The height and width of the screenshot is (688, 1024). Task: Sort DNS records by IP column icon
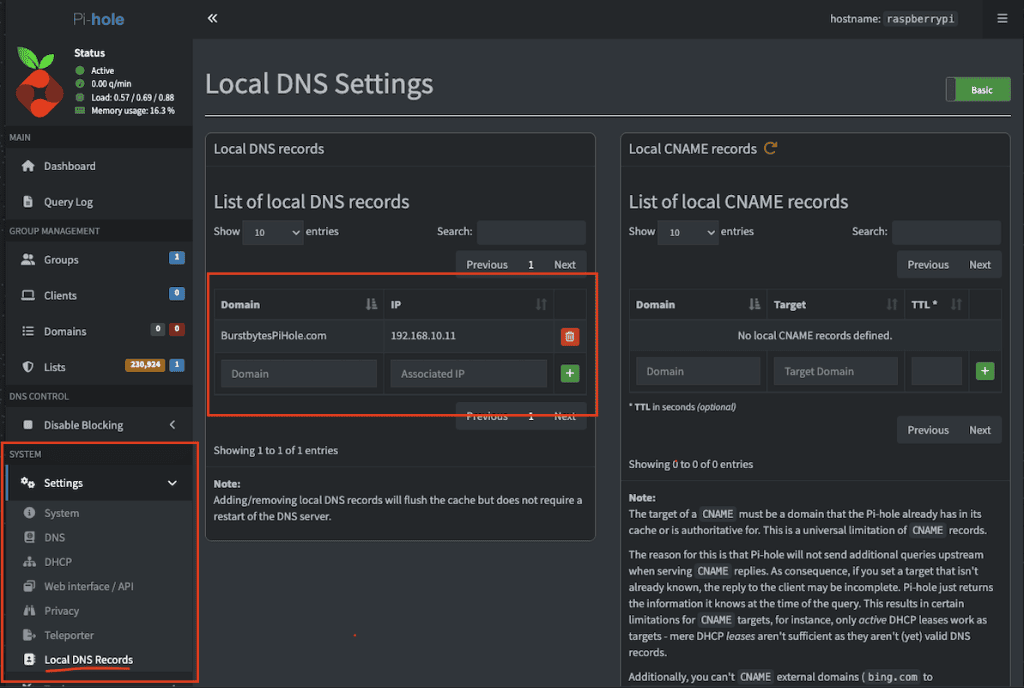[x=541, y=304]
